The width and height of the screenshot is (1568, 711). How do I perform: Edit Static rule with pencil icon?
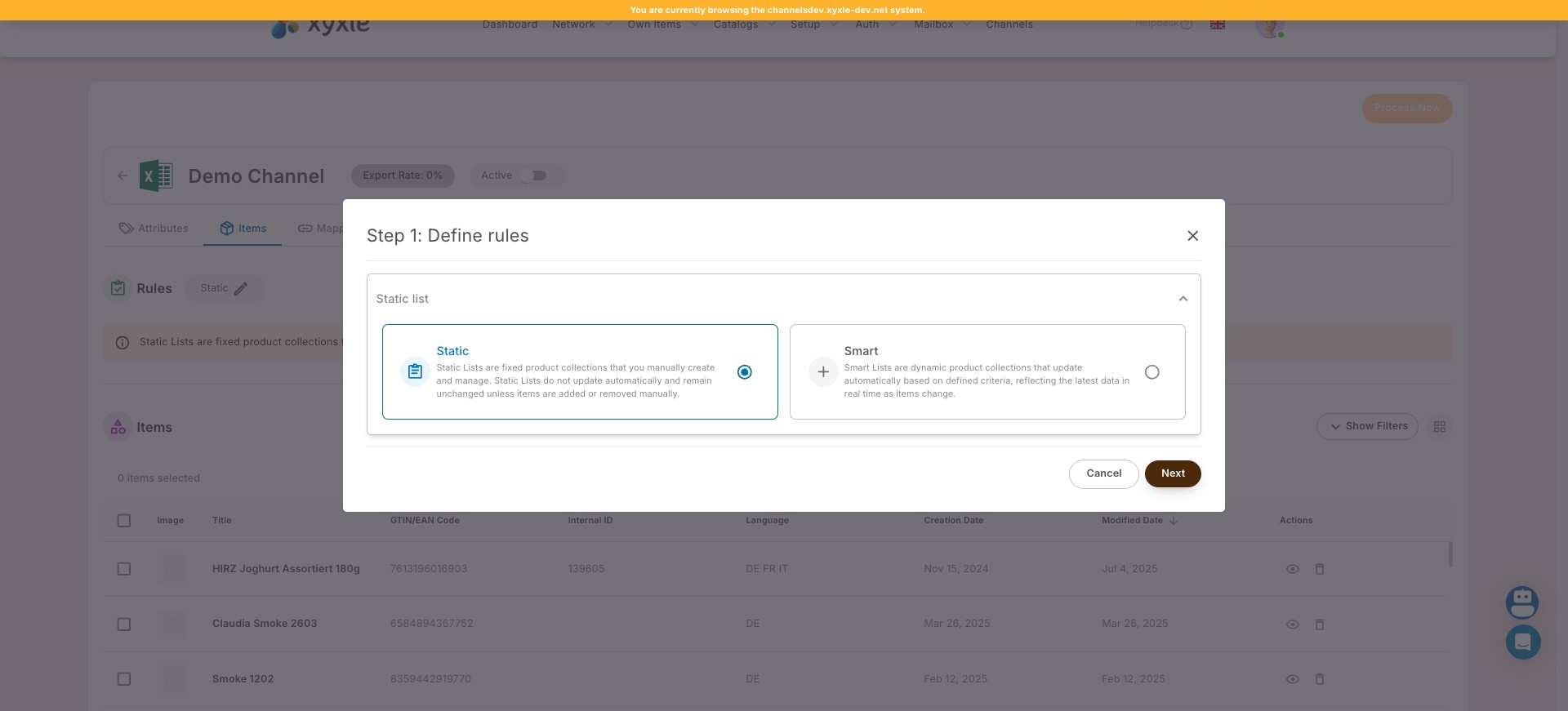pyautogui.click(x=241, y=289)
